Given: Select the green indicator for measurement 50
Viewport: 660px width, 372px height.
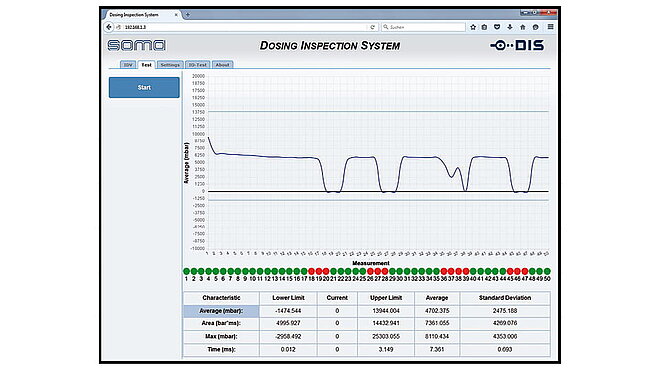Looking at the screenshot, I should pos(547,271).
